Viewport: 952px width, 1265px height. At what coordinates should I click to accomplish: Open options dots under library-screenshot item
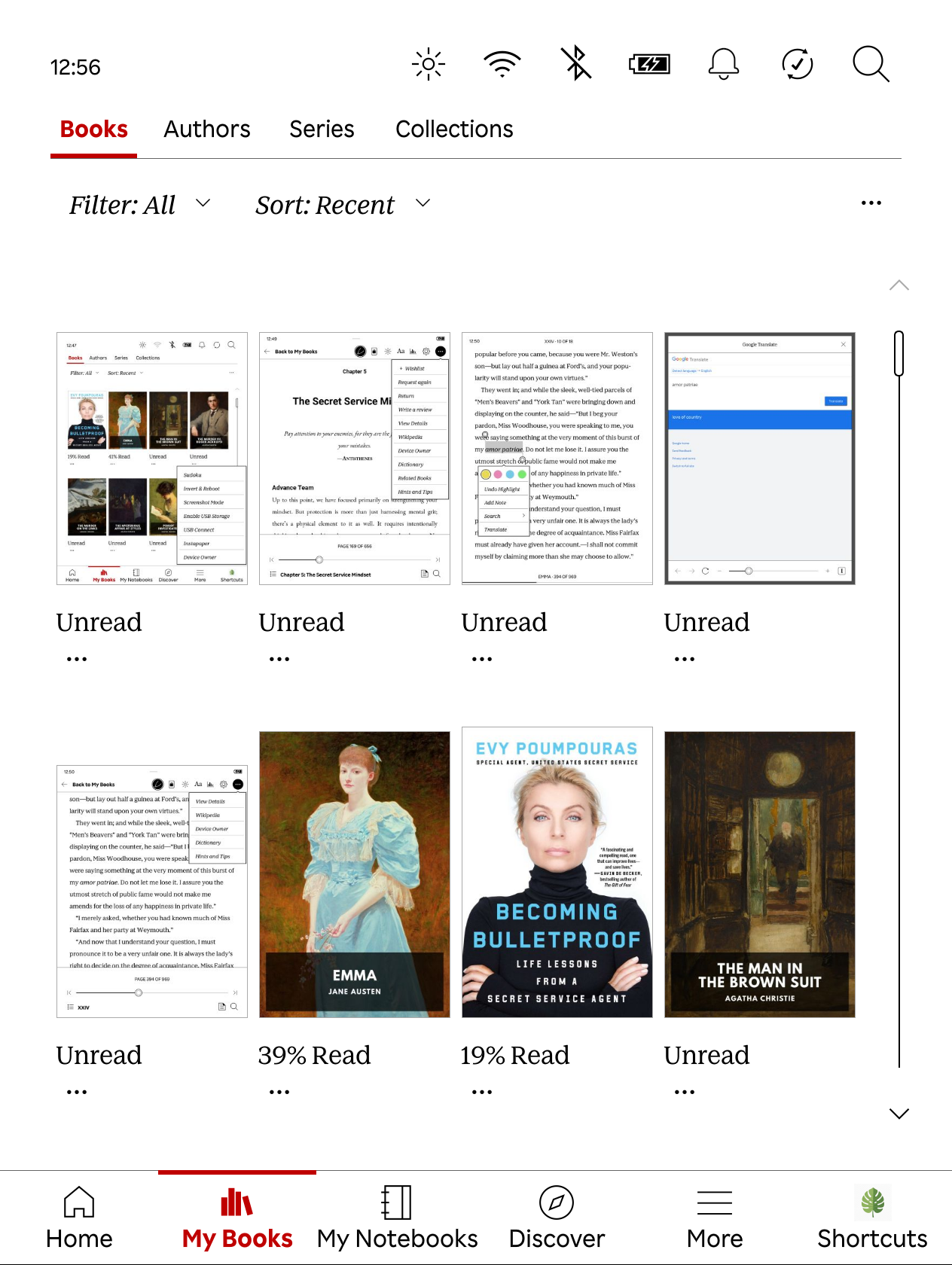click(77, 660)
